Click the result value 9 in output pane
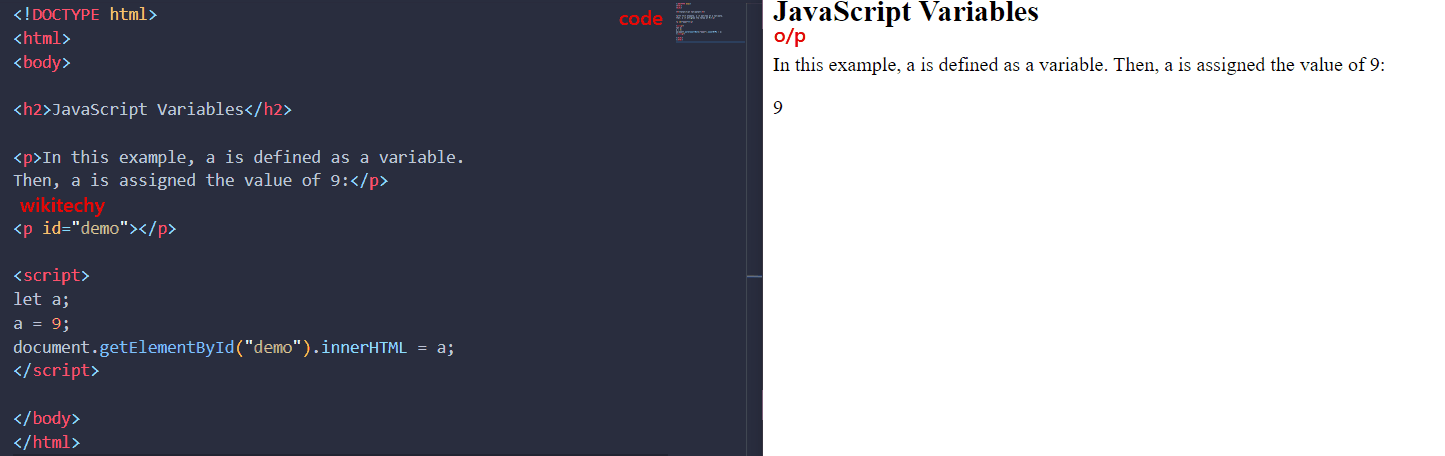1445x456 pixels. (x=778, y=107)
